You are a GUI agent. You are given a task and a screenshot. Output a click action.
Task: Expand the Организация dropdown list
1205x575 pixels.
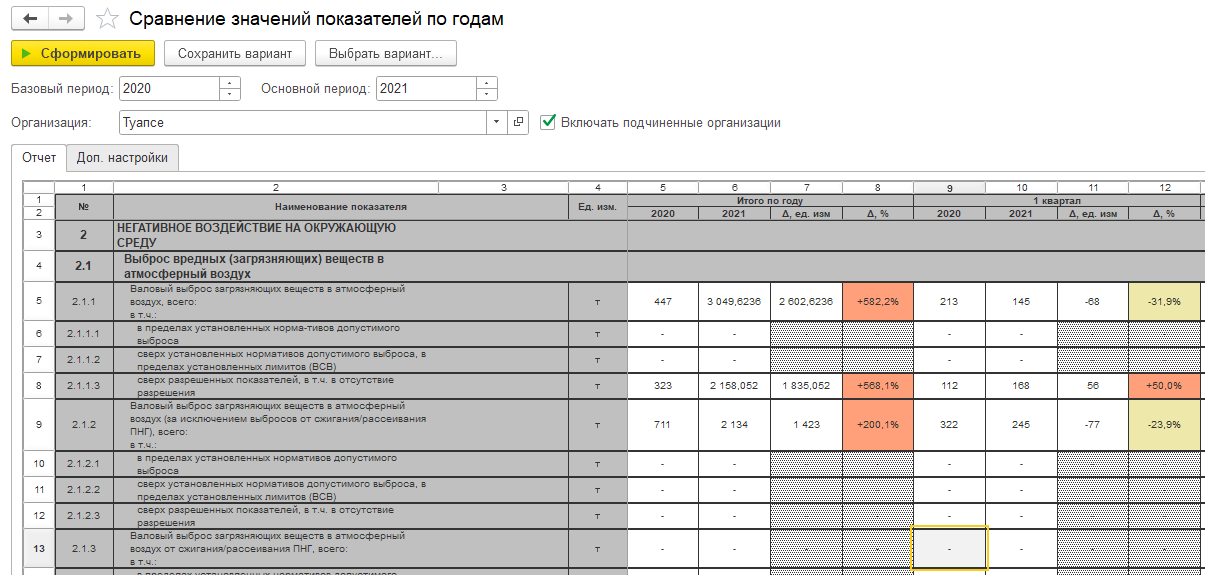coord(498,123)
